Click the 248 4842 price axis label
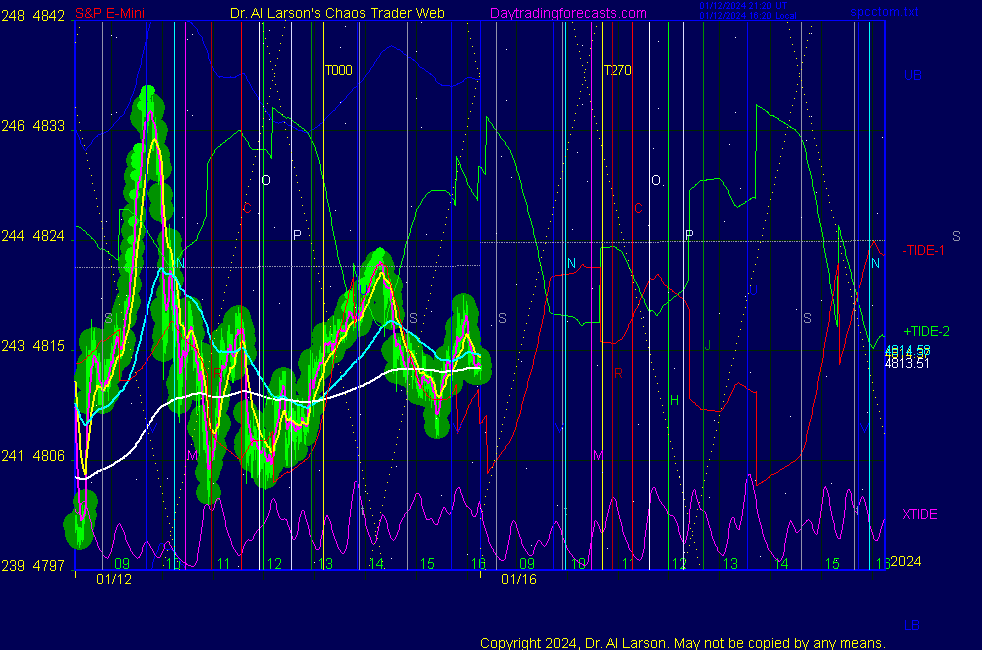Screen dimensions: 982x650 [34, 16]
